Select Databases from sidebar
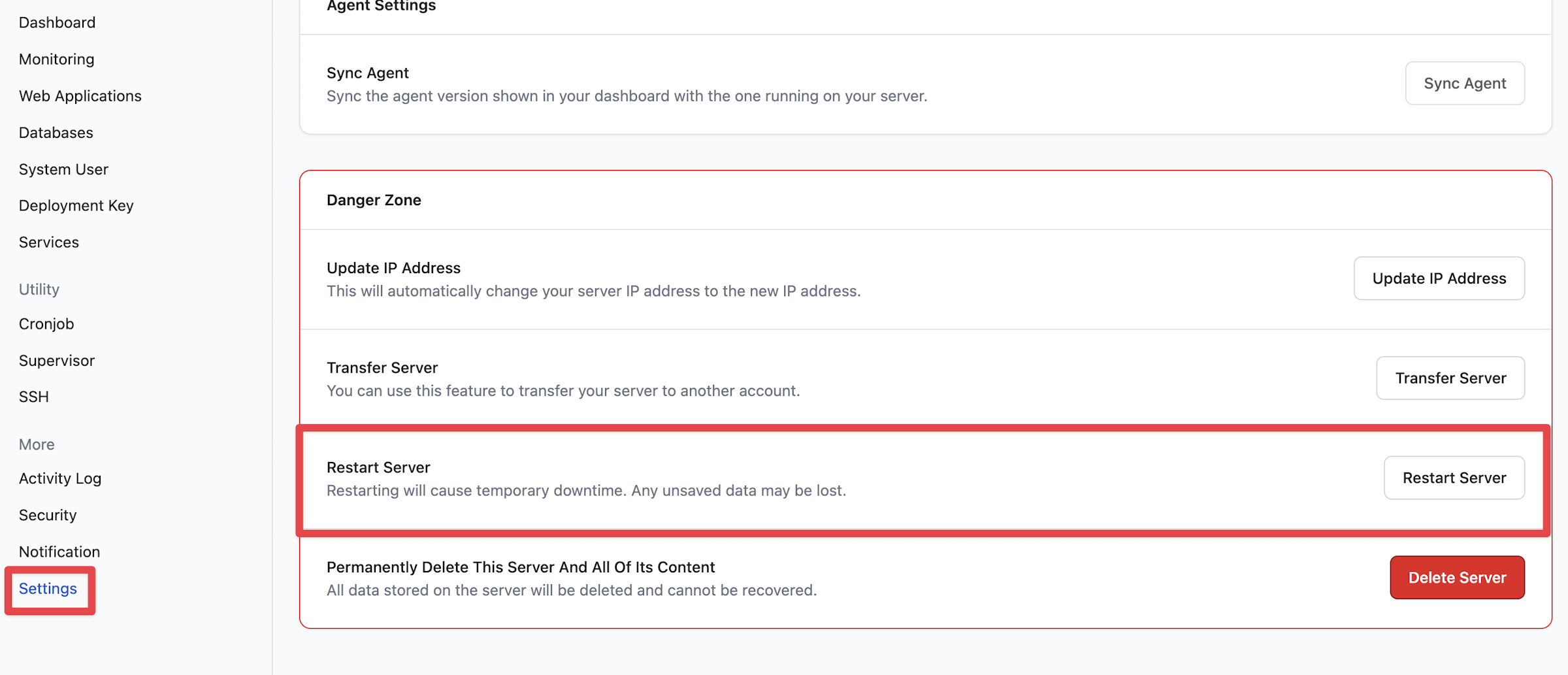This screenshot has width=1568, height=675. 56,132
